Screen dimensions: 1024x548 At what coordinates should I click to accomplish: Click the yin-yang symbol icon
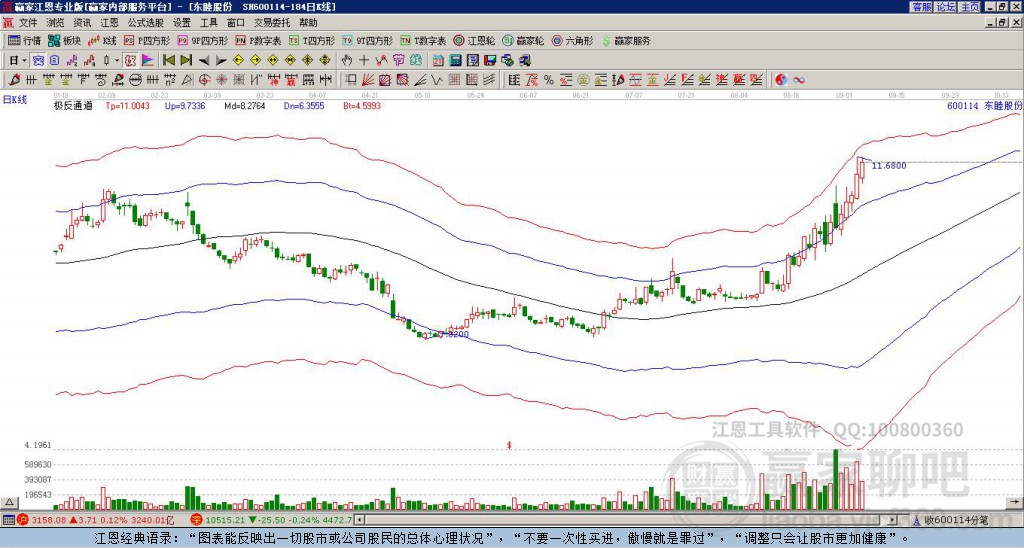[781, 80]
